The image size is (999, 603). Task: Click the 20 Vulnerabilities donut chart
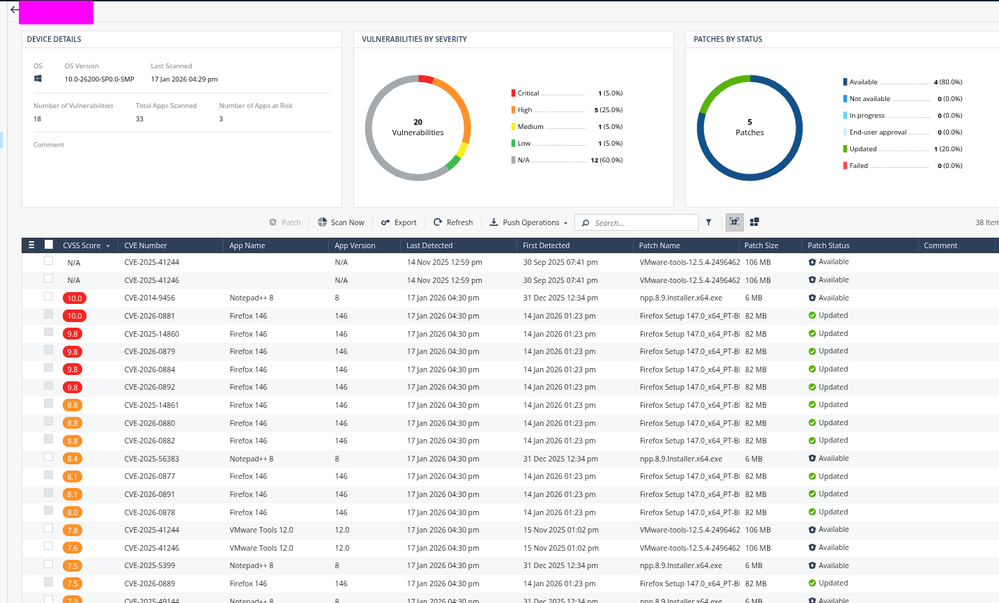pos(417,127)
